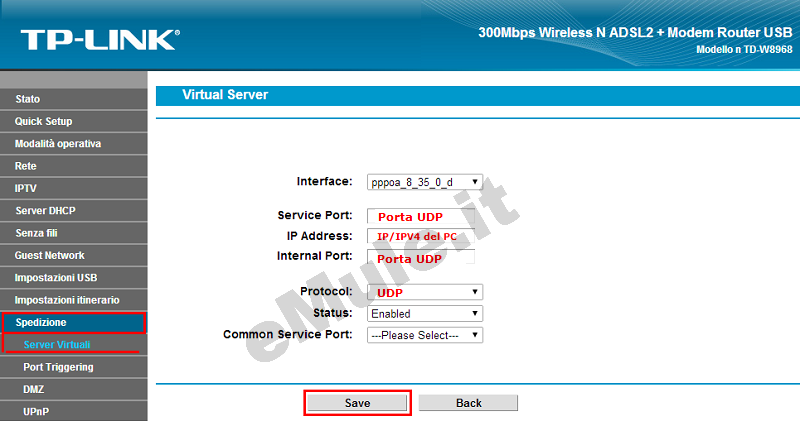Open the Stato menu item
This screenshot has width=800, height=422.
pyautogui.click(x=73, y=99)
